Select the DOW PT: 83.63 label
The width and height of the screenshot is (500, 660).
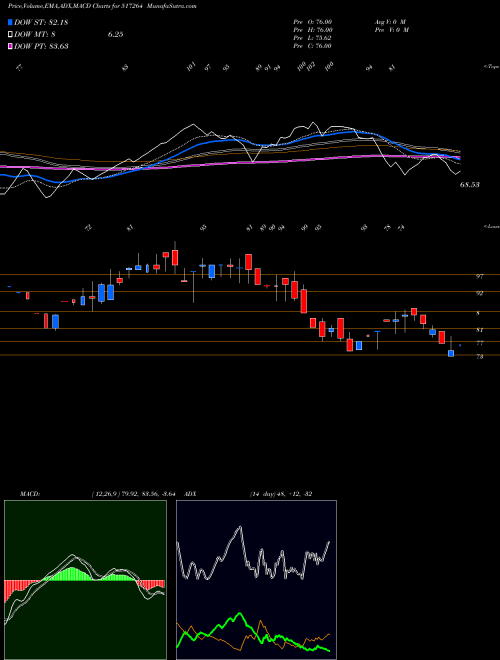[x=41, y=46]
